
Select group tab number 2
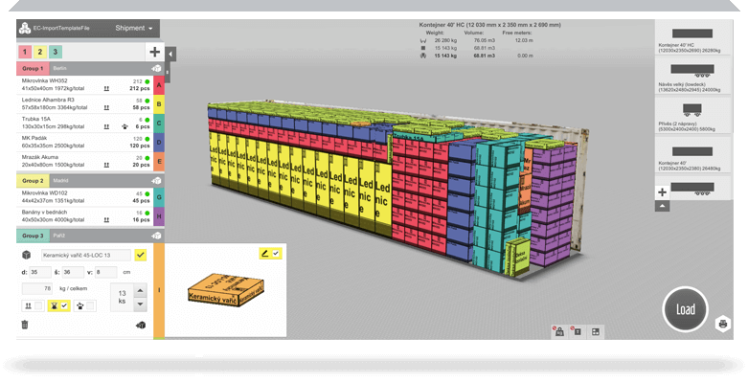(40, 52)
